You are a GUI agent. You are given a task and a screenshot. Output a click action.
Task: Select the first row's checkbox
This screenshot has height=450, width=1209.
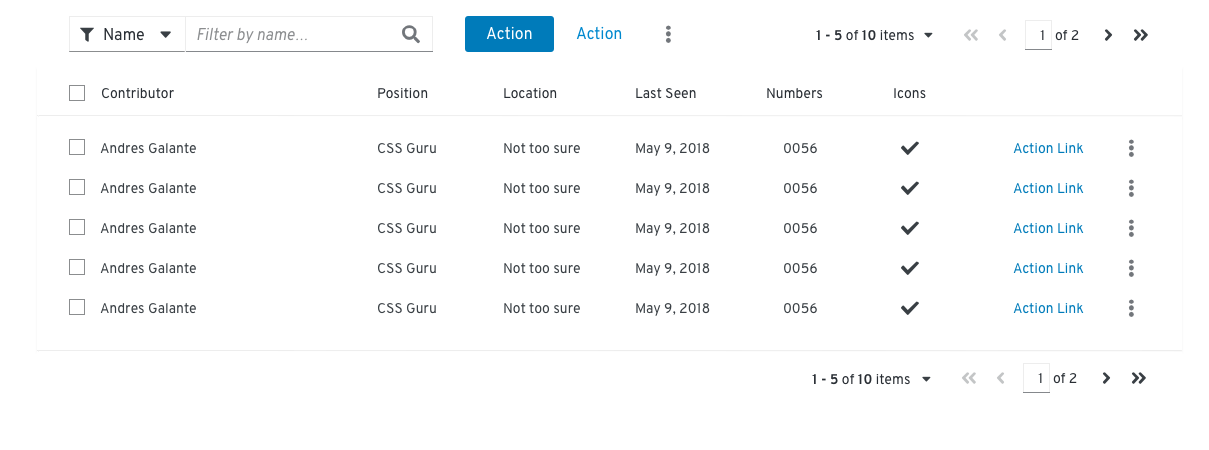[77, 147]
